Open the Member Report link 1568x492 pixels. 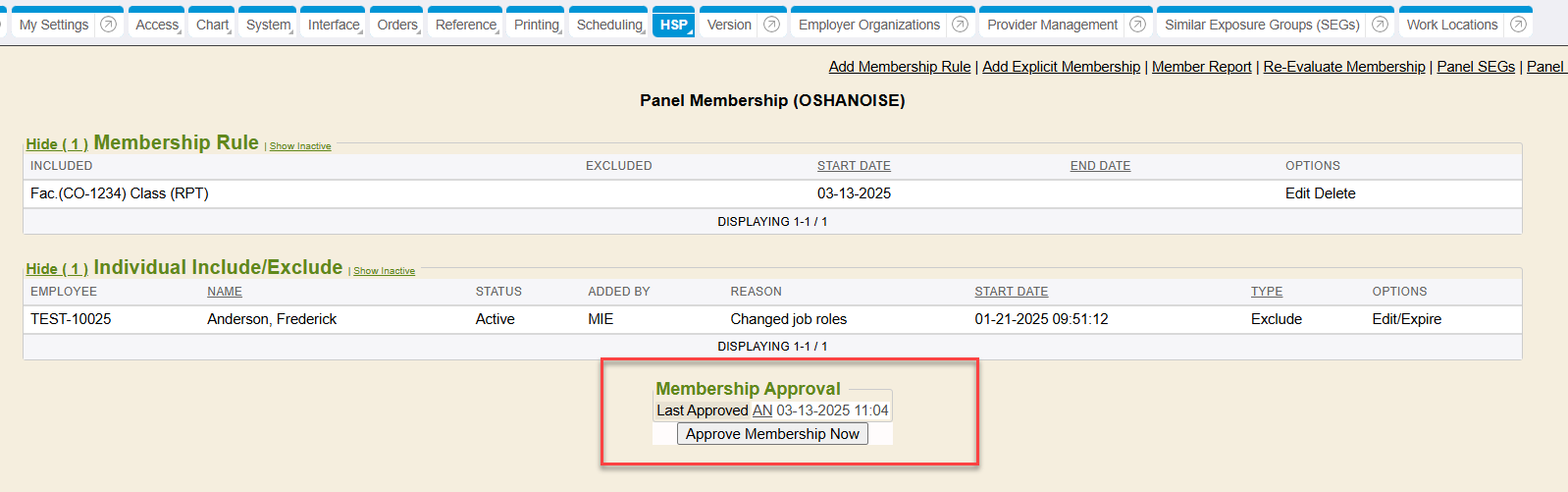point(1201,67)
